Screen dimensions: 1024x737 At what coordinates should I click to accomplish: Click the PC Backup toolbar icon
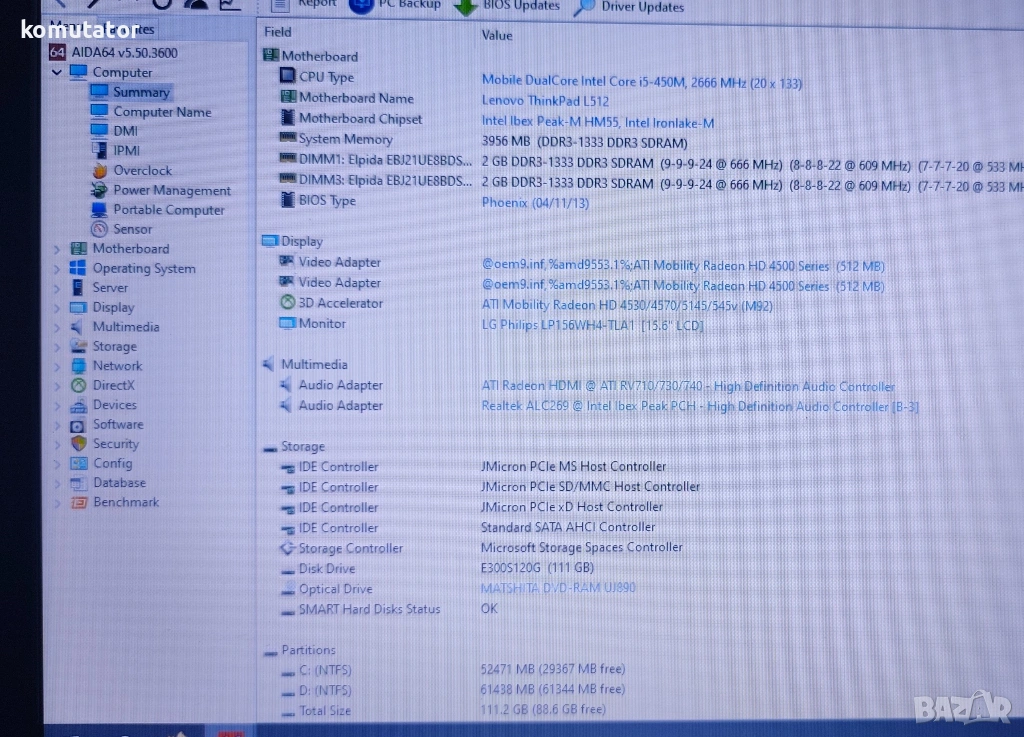point(361,5)
